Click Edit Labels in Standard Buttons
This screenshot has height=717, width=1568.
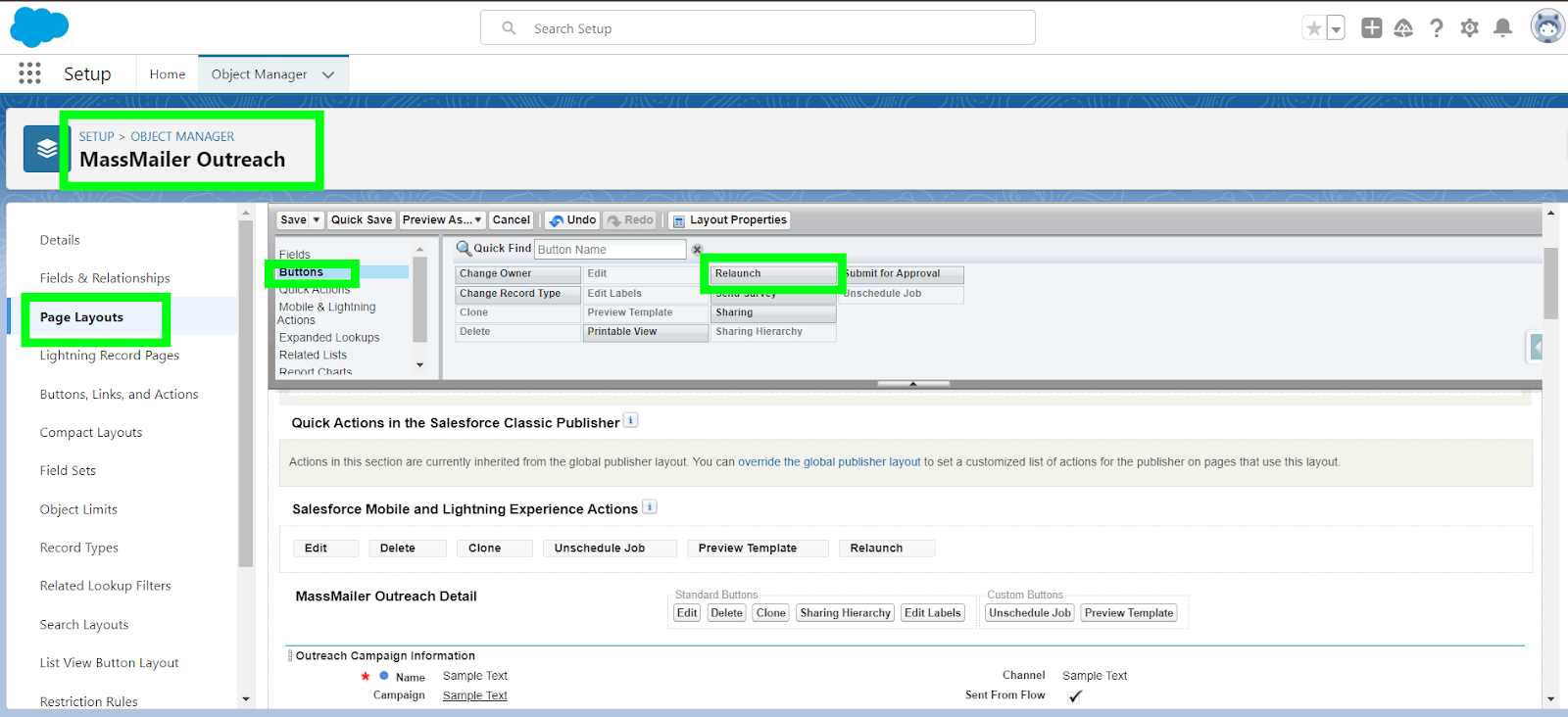tap(933, 613)
